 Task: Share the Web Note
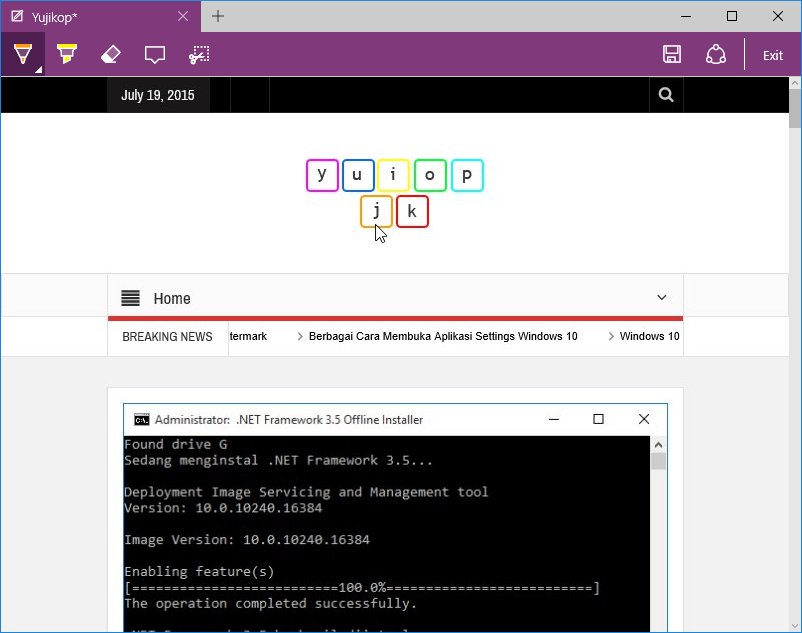pyautogui.click(x=716, y=54)
